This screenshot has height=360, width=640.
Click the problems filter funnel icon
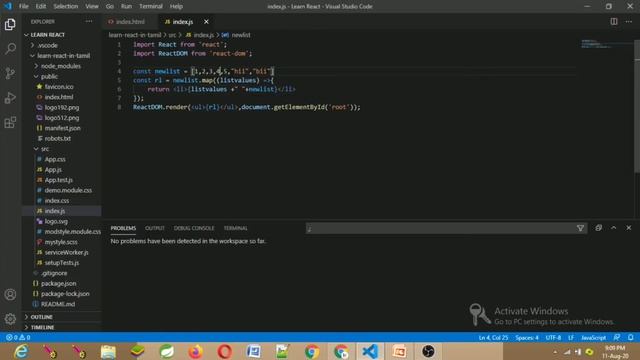(x=580, y=228)
